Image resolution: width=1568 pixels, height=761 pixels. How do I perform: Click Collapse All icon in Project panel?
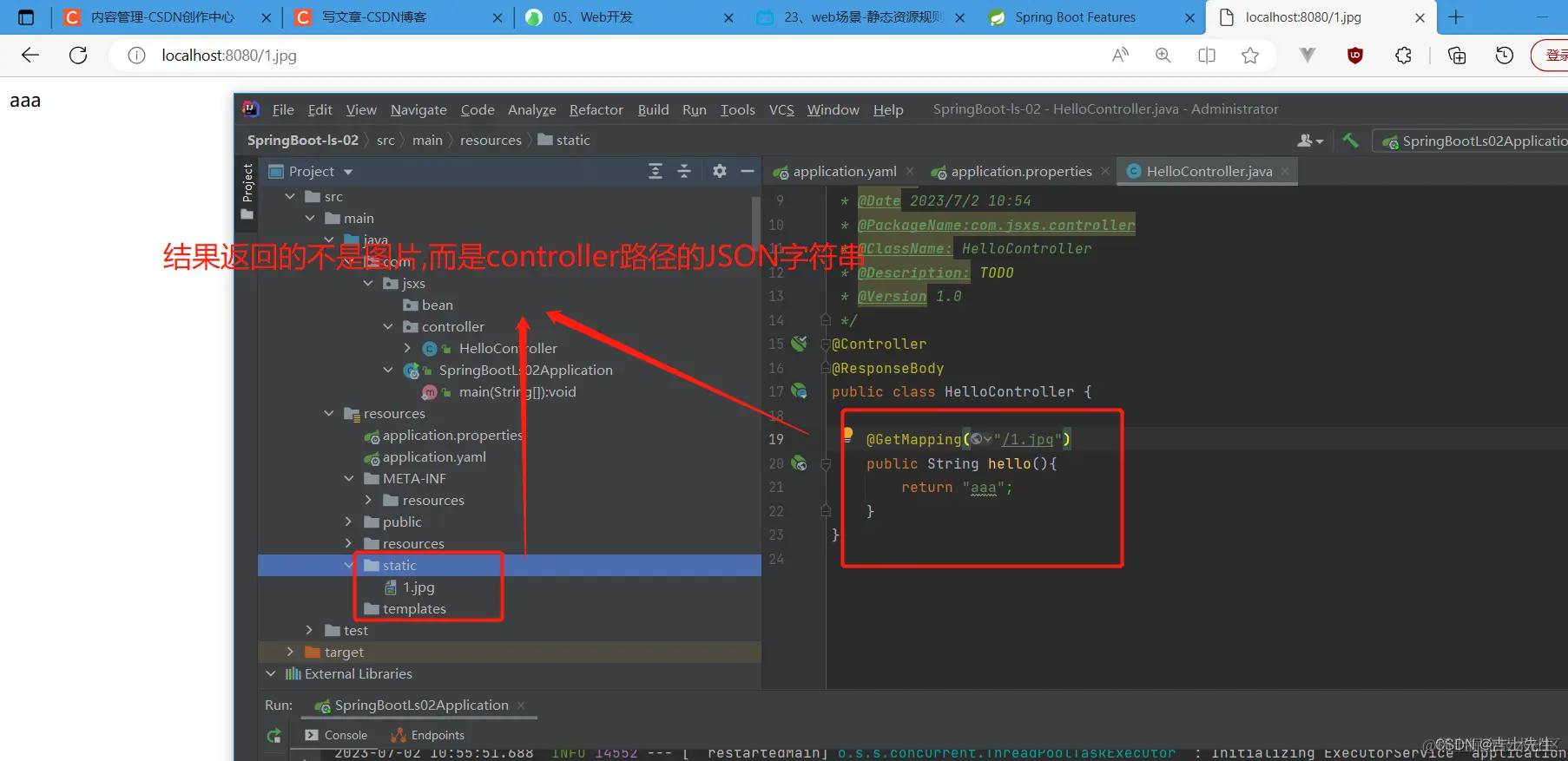pyautogui.click(x=684, y=171)
